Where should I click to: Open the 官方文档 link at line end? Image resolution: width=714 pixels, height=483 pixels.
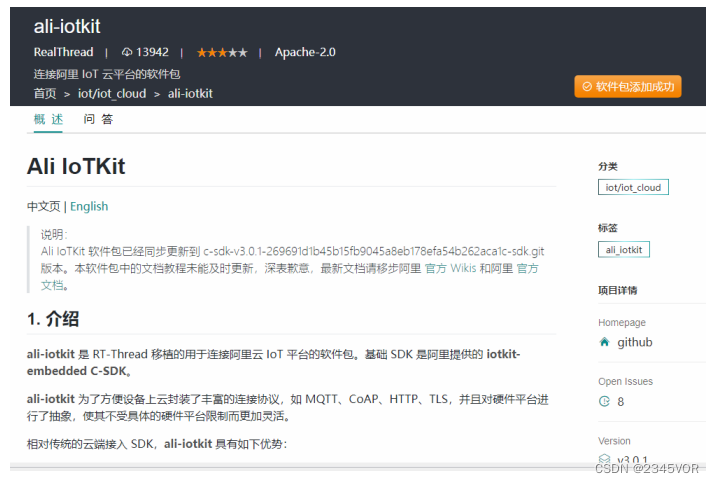[x=527, y=269]
